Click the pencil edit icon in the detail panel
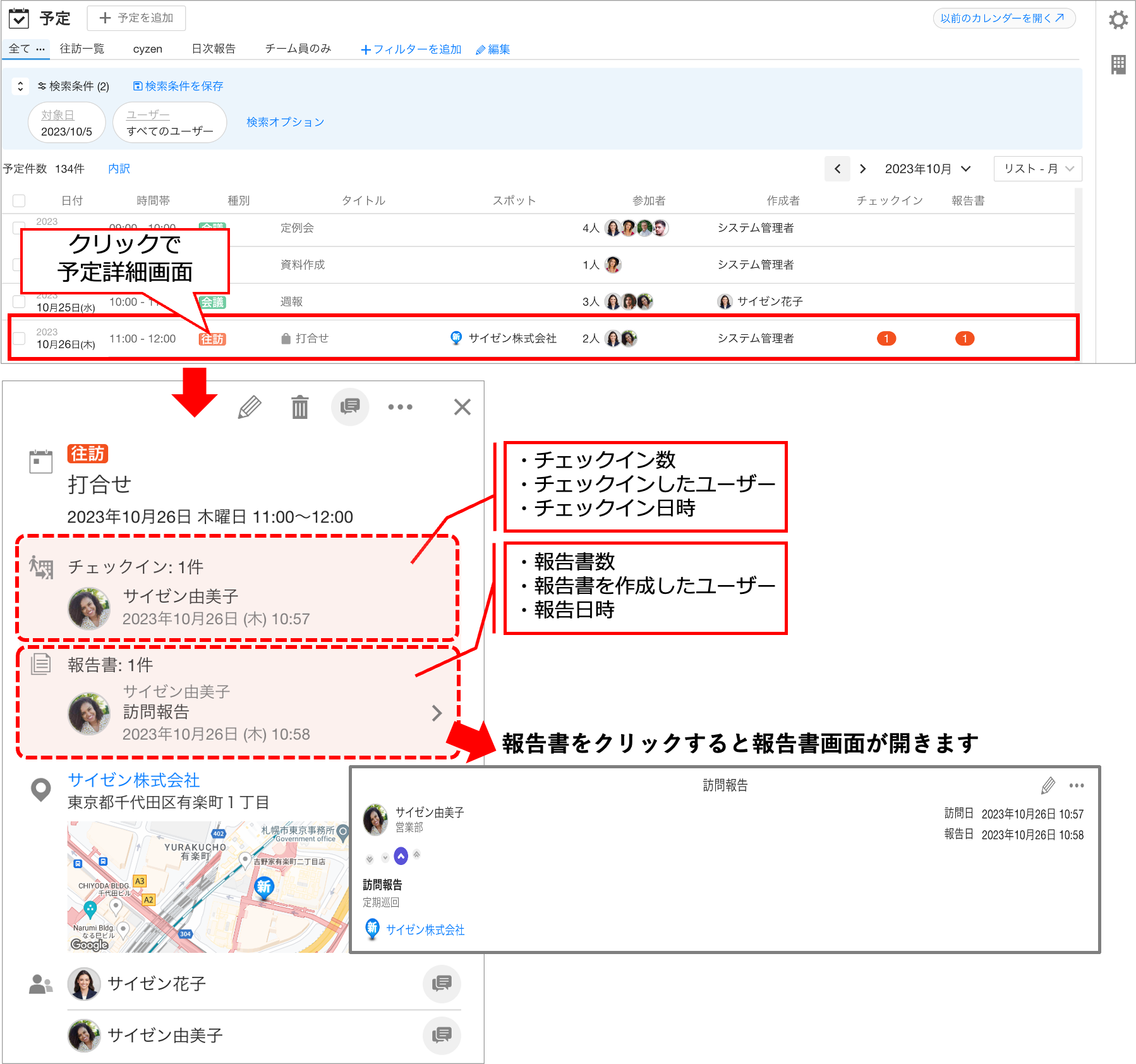This screenshot has height=1064, width=1136. coord(250,407)
